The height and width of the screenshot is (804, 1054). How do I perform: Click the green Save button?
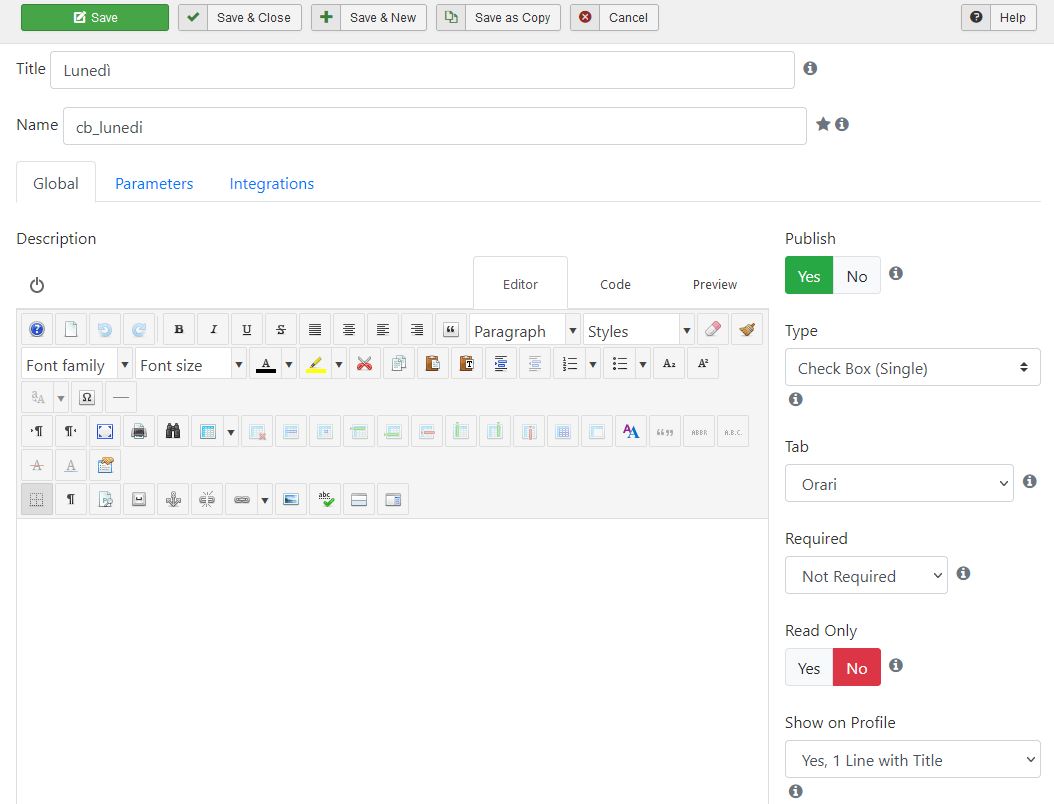pyautogui.click(x=95, y=17)
